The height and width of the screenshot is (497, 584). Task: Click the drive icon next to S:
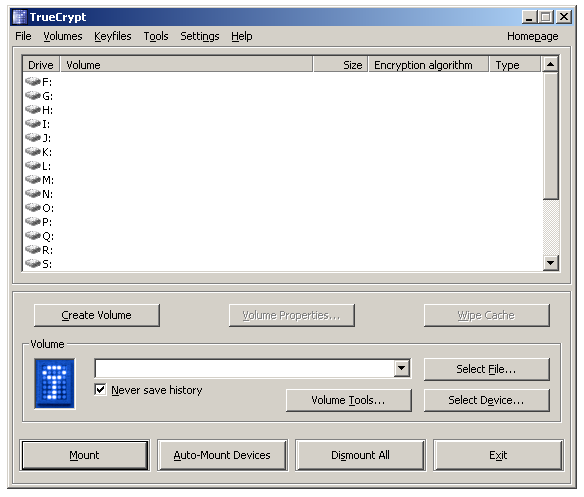(x=33, y=264)
